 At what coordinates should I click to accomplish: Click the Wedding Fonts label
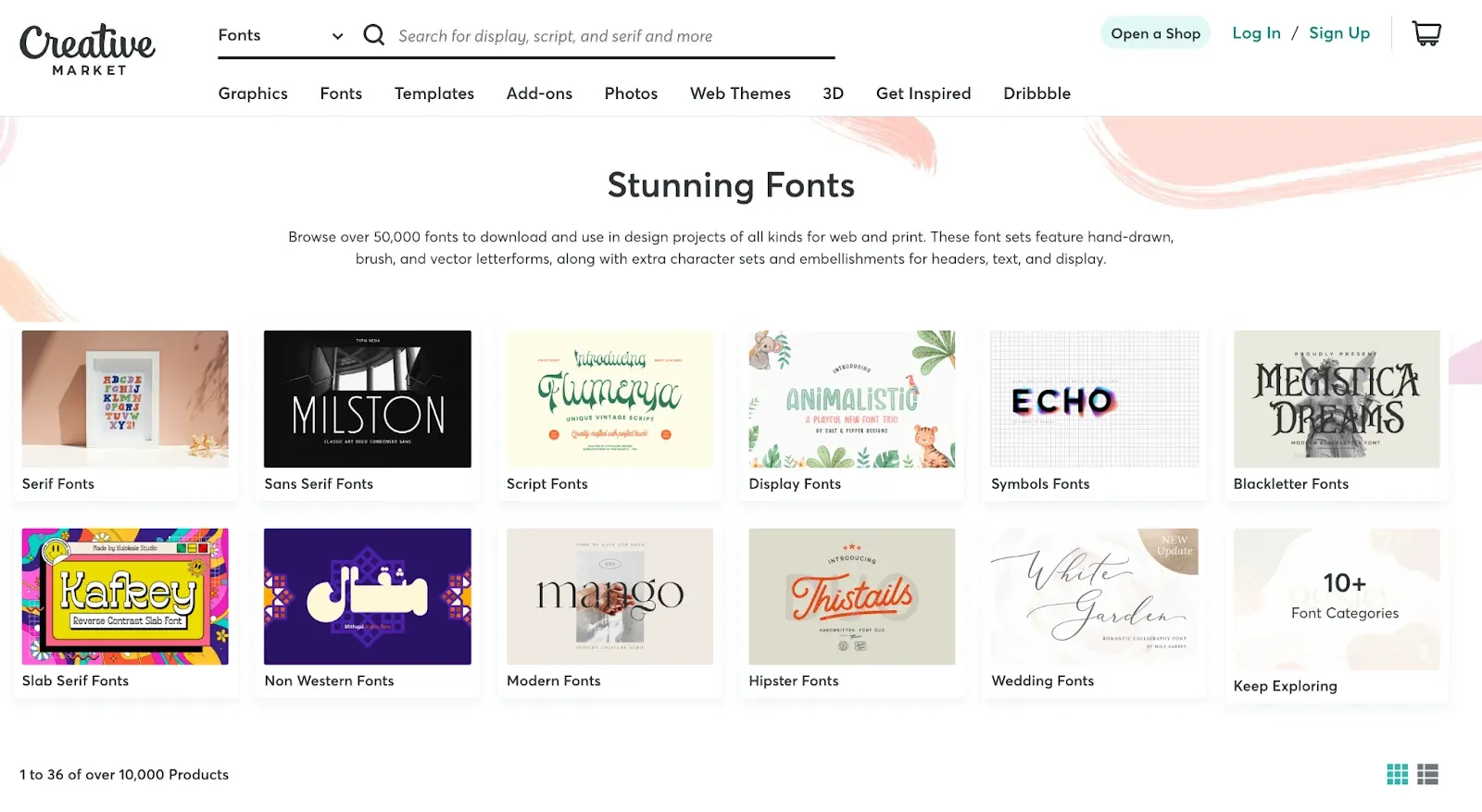tap(1043, 681)
